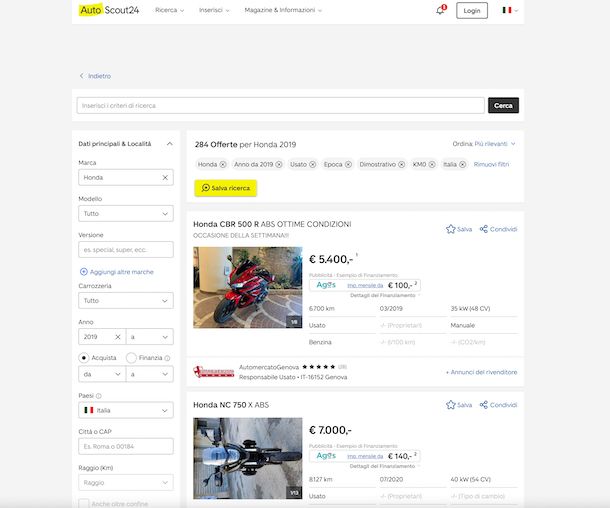Go back using the Indietro link
Image resolution: width=610 pixels, height=508 pixels.
[95, 76]
